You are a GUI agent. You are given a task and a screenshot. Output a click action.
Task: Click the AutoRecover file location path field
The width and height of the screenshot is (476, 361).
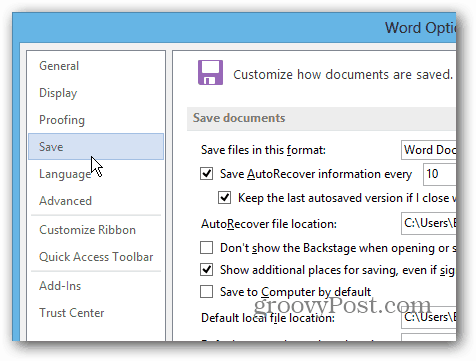pyautogui.click(x=429, y=223)
